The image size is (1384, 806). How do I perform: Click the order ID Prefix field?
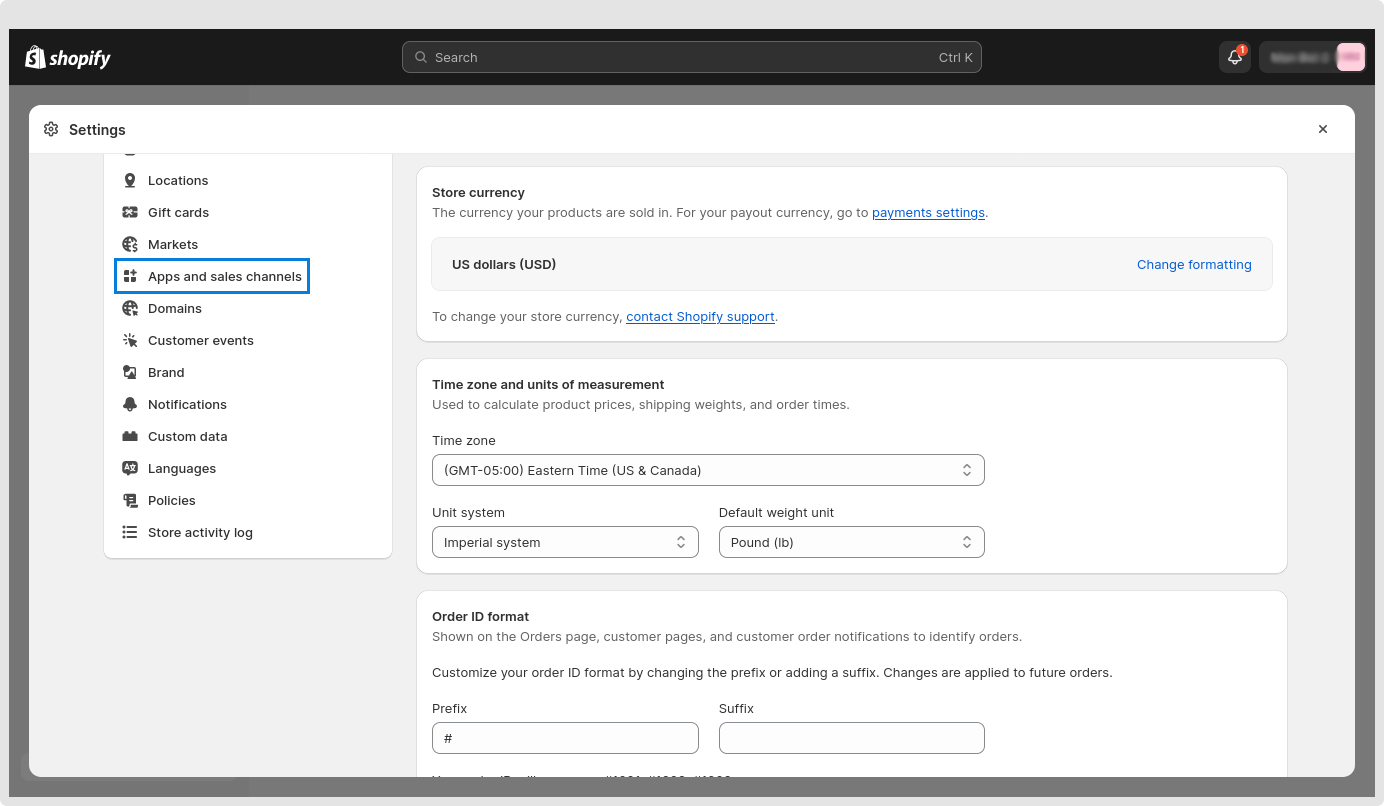pyautogui.click(x=565, y=738)
